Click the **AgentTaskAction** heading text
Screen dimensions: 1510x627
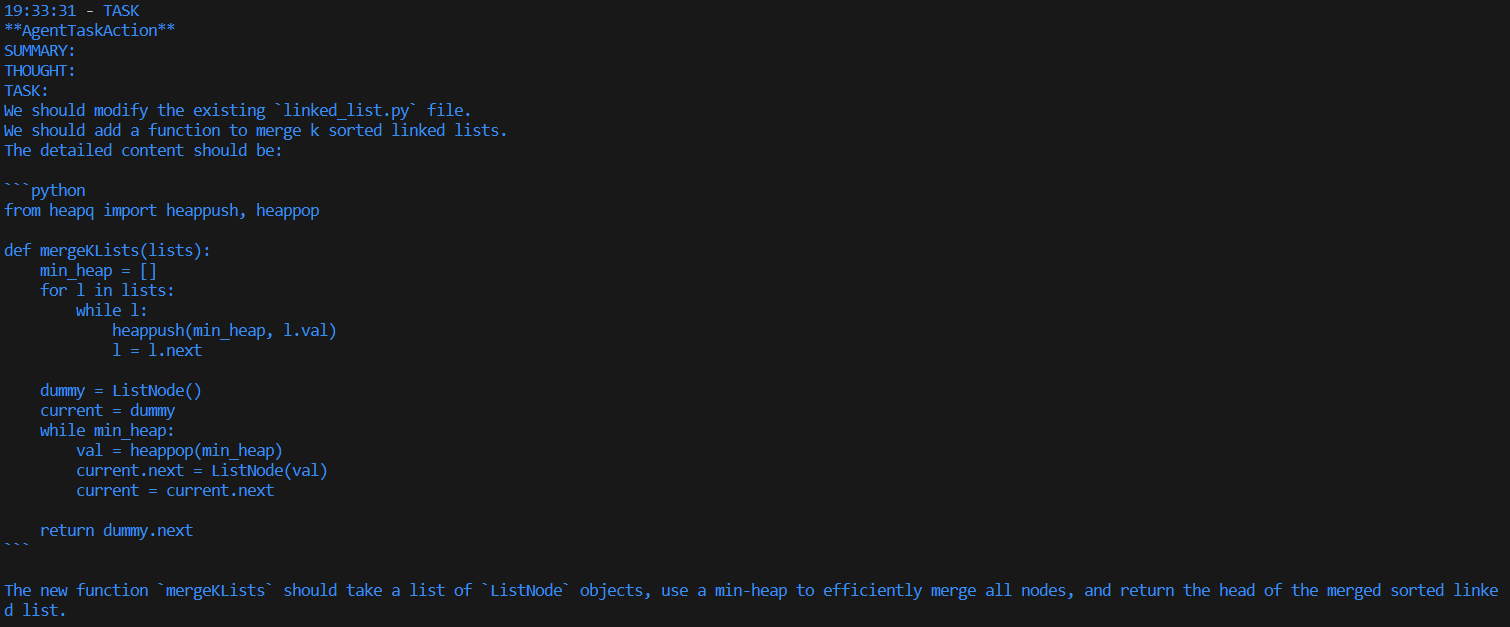[x=89, y=30]
